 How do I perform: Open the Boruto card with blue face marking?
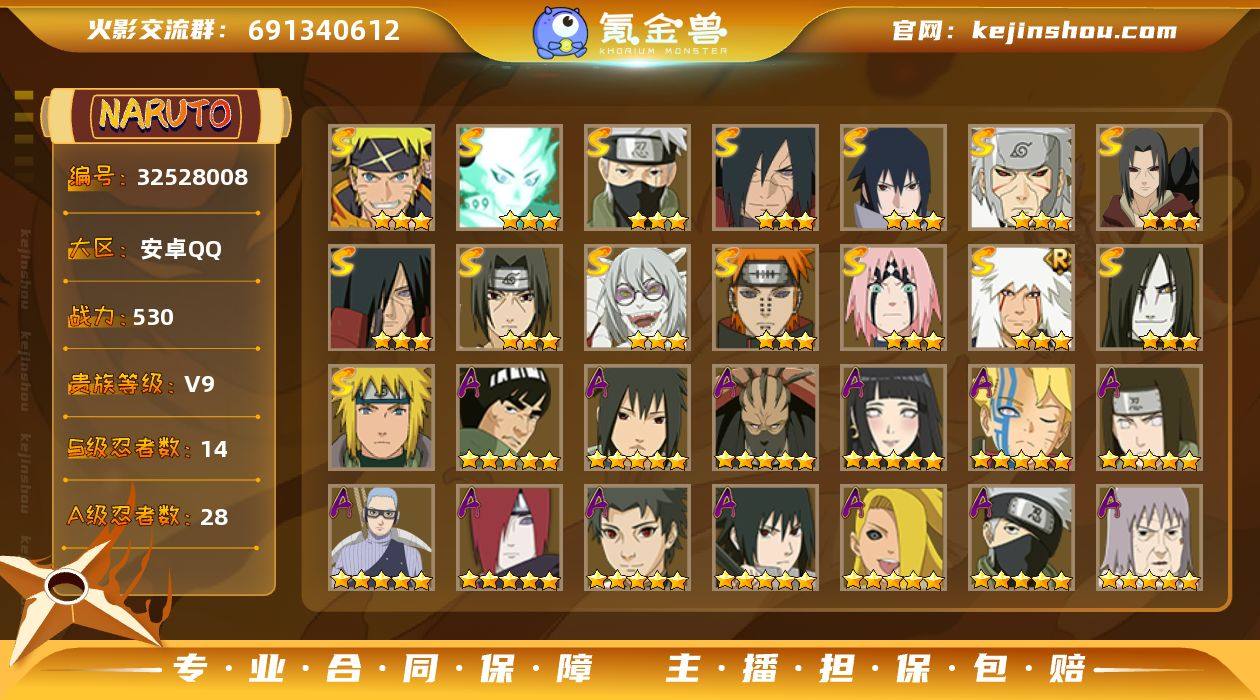point(1021,418)
